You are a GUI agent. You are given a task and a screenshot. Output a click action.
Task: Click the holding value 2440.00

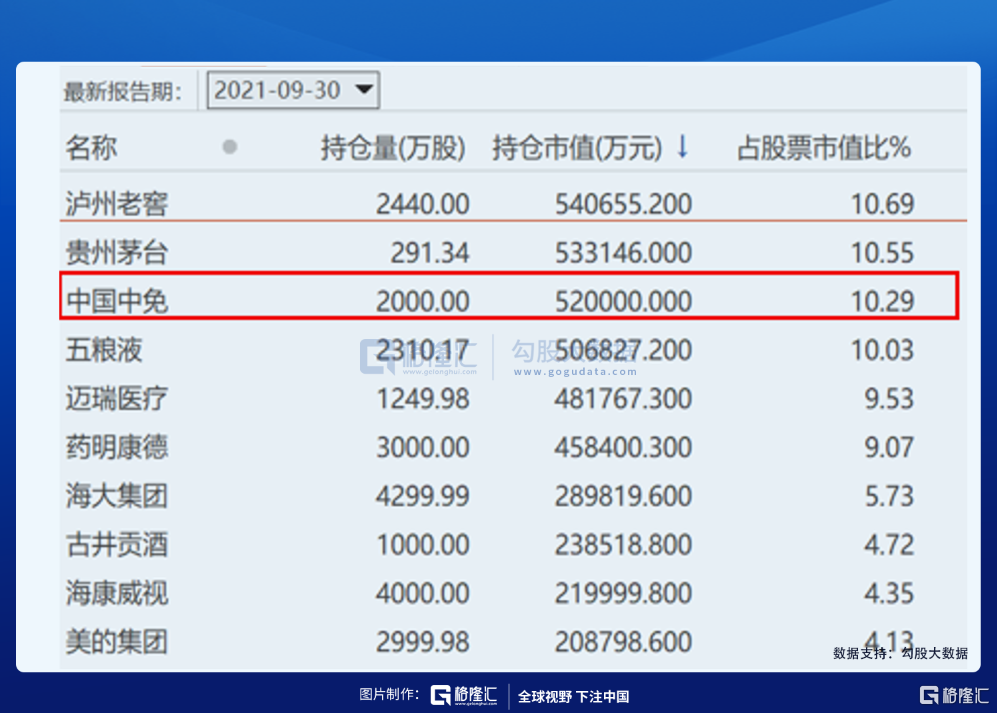423,204
